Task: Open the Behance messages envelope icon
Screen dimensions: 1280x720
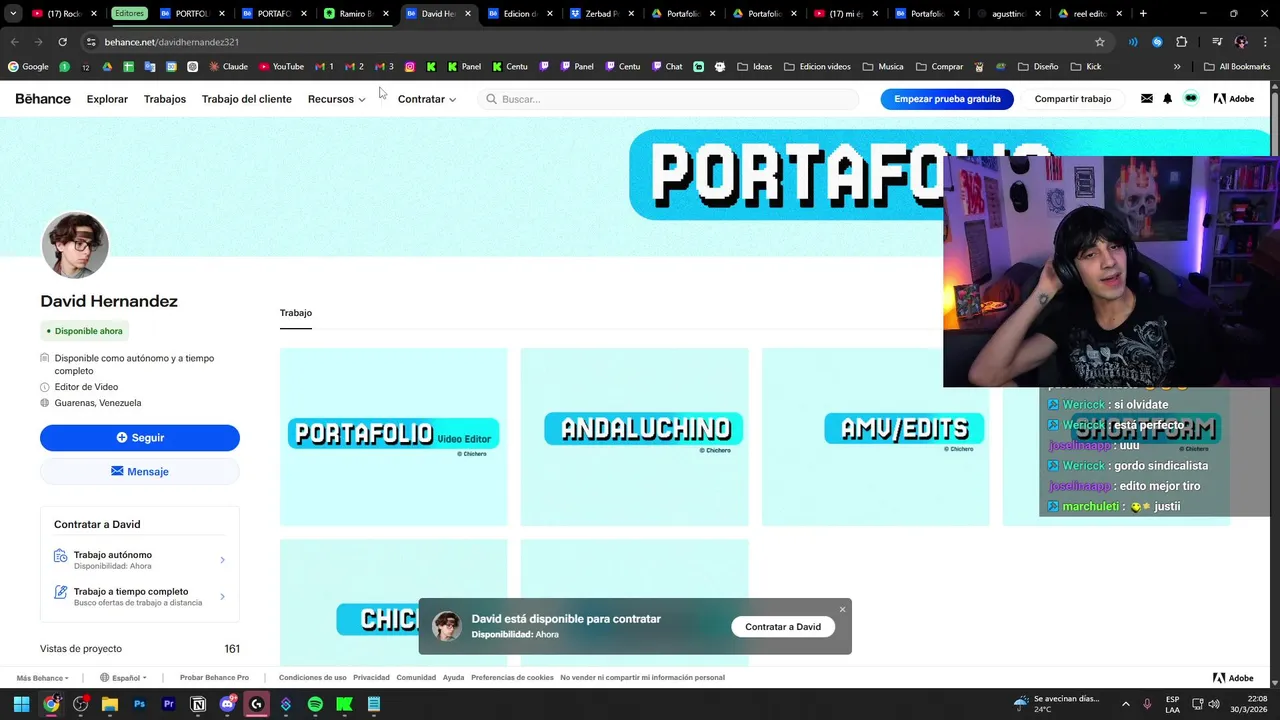Action: coord(1146,99)
